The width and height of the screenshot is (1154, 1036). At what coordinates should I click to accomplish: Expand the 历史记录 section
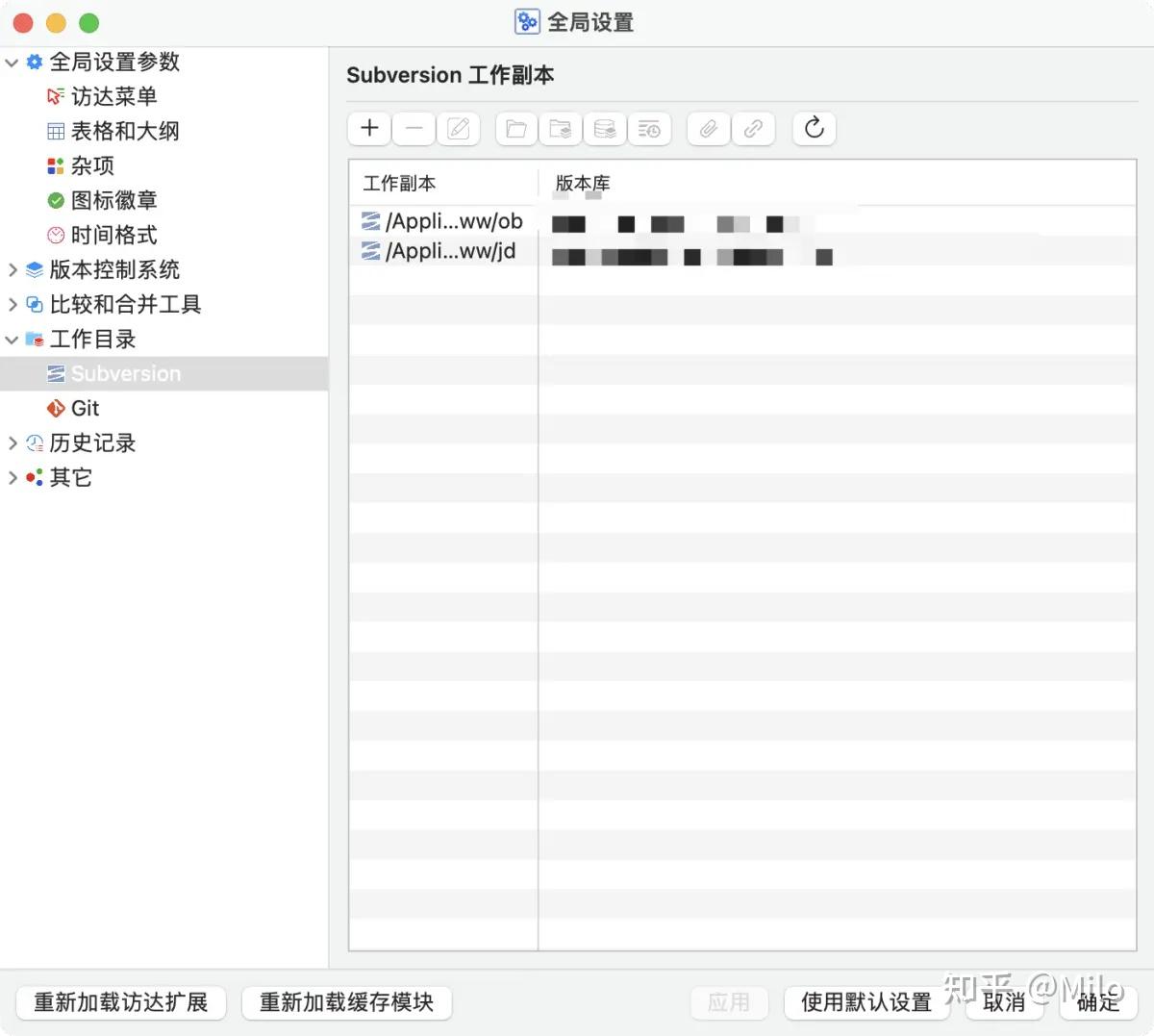(13, 442)
